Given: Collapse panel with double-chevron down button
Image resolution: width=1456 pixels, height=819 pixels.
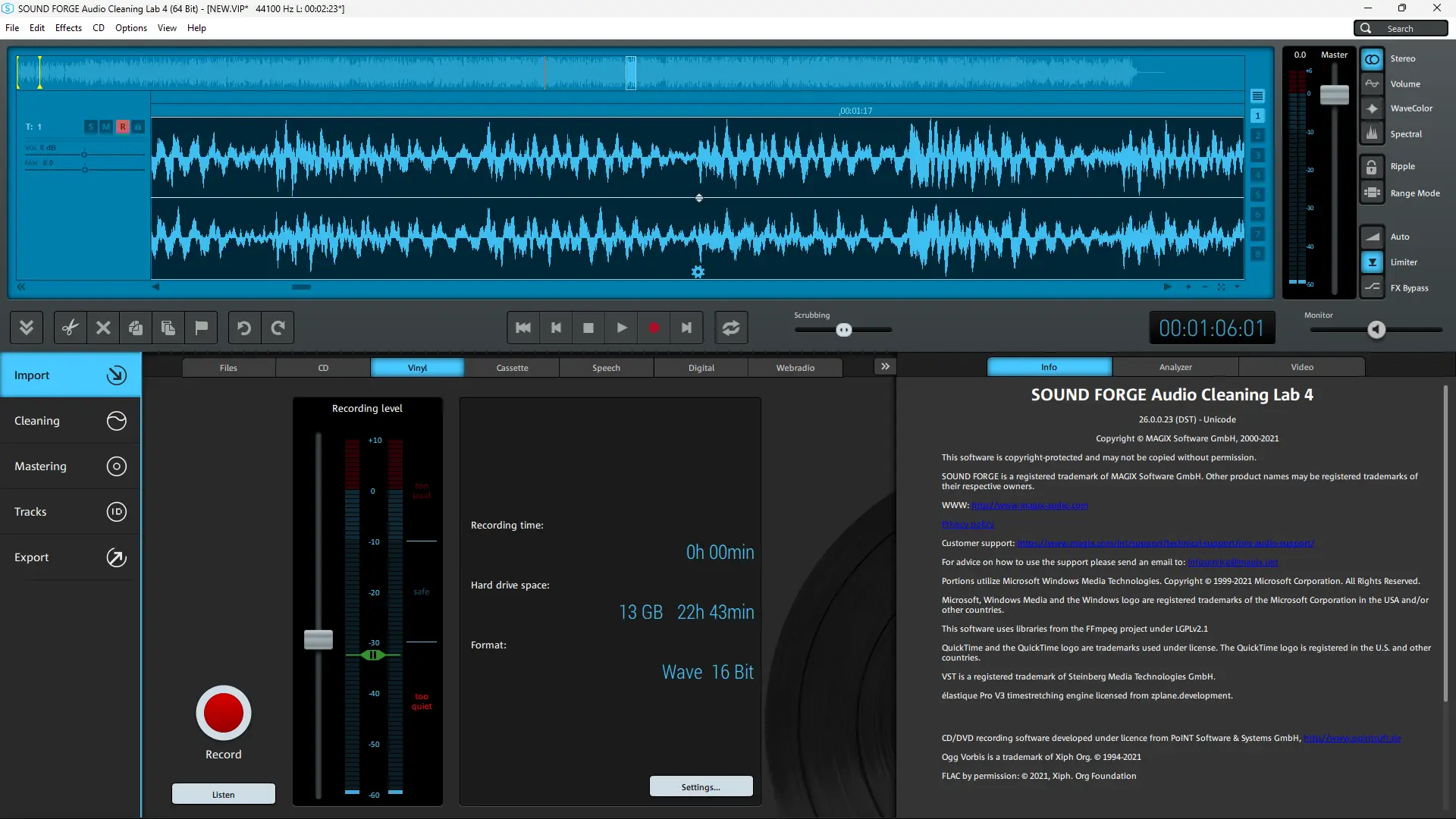Looking at the screenshot, I should tap(27, 328).
